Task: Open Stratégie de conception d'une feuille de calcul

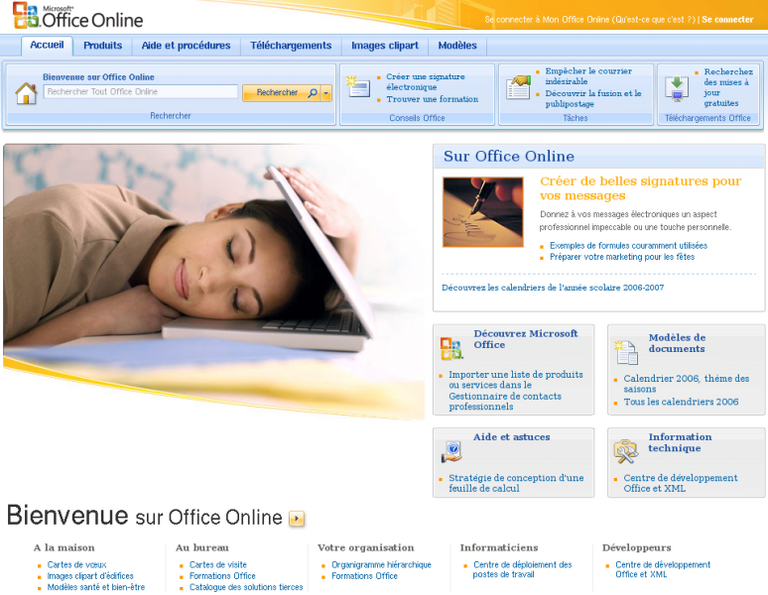Action: pyautogui.click(x=516, y=483)
